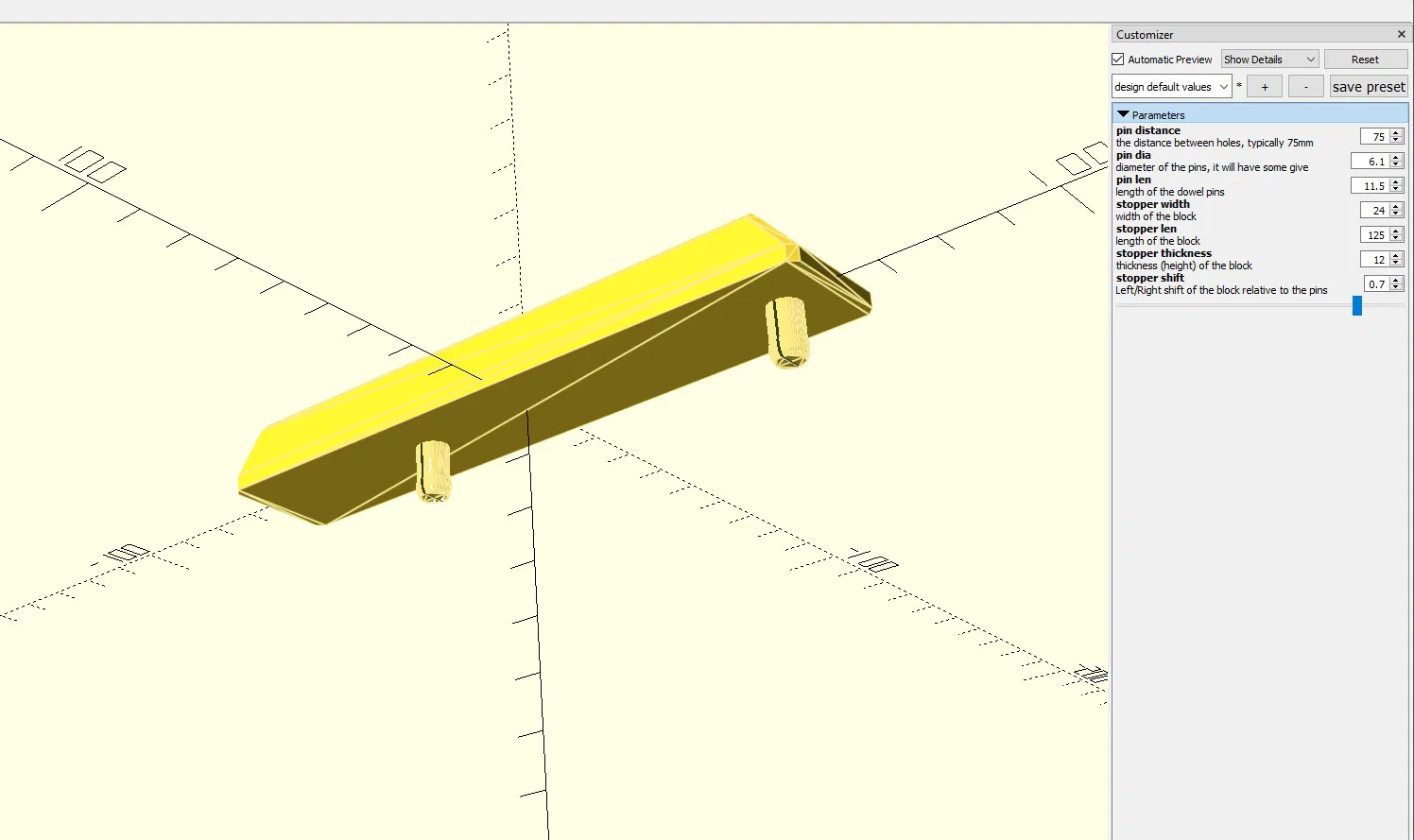Remove preset with the minus button

[1306, 87]
